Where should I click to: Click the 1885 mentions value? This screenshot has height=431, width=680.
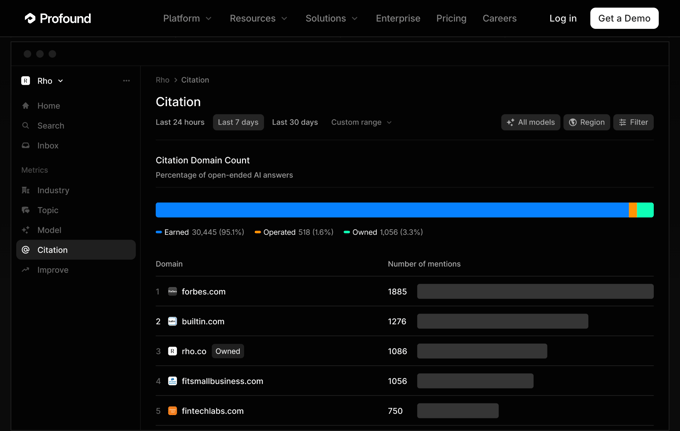[397, 292]
